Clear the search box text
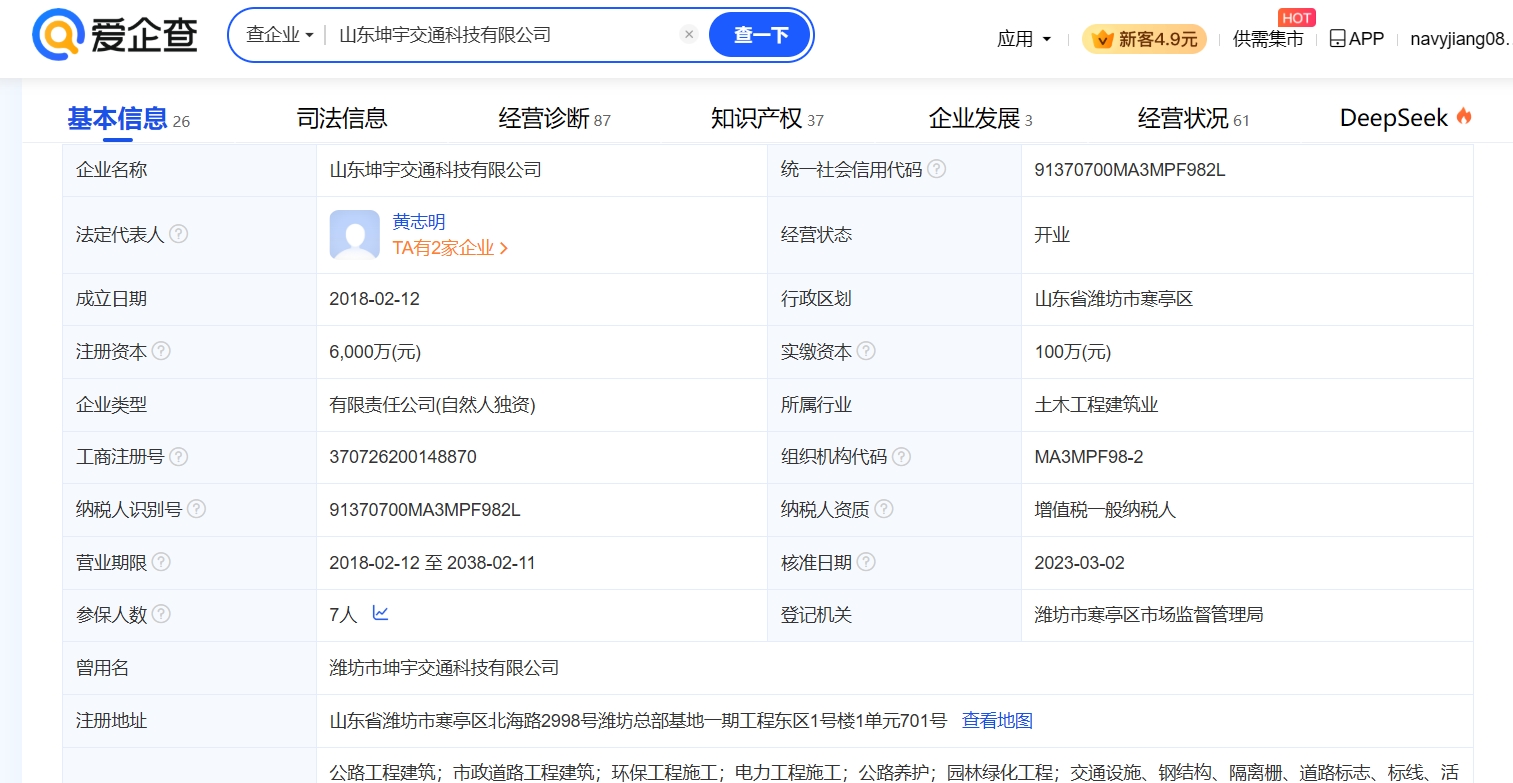Image resolution: width=1513 pixels, height=783 pixels. [689, 34]
